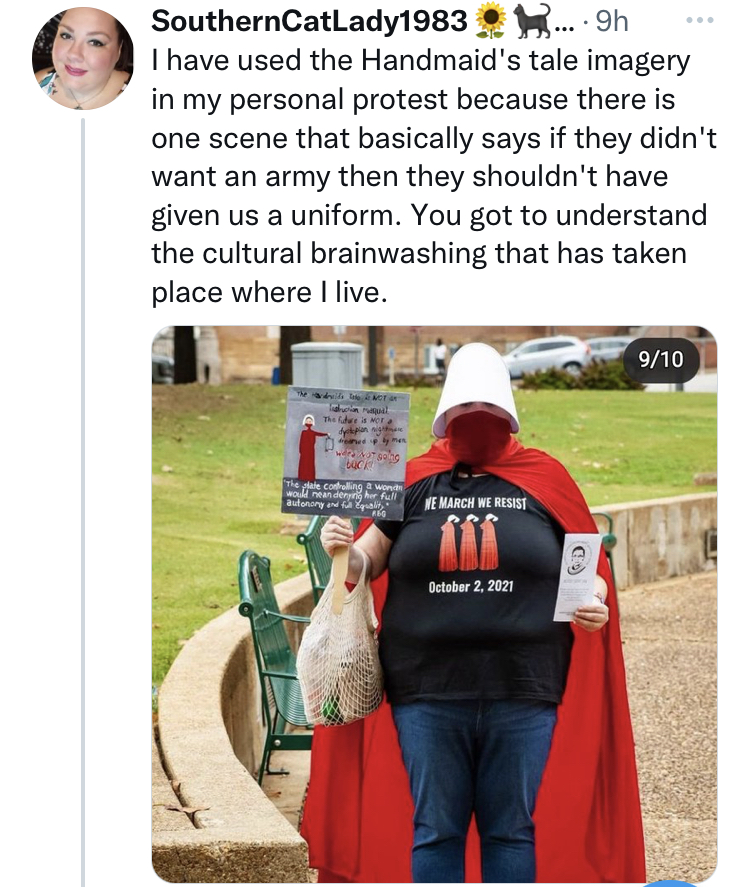Click the SouthernCatLady1983 display name

309,21
